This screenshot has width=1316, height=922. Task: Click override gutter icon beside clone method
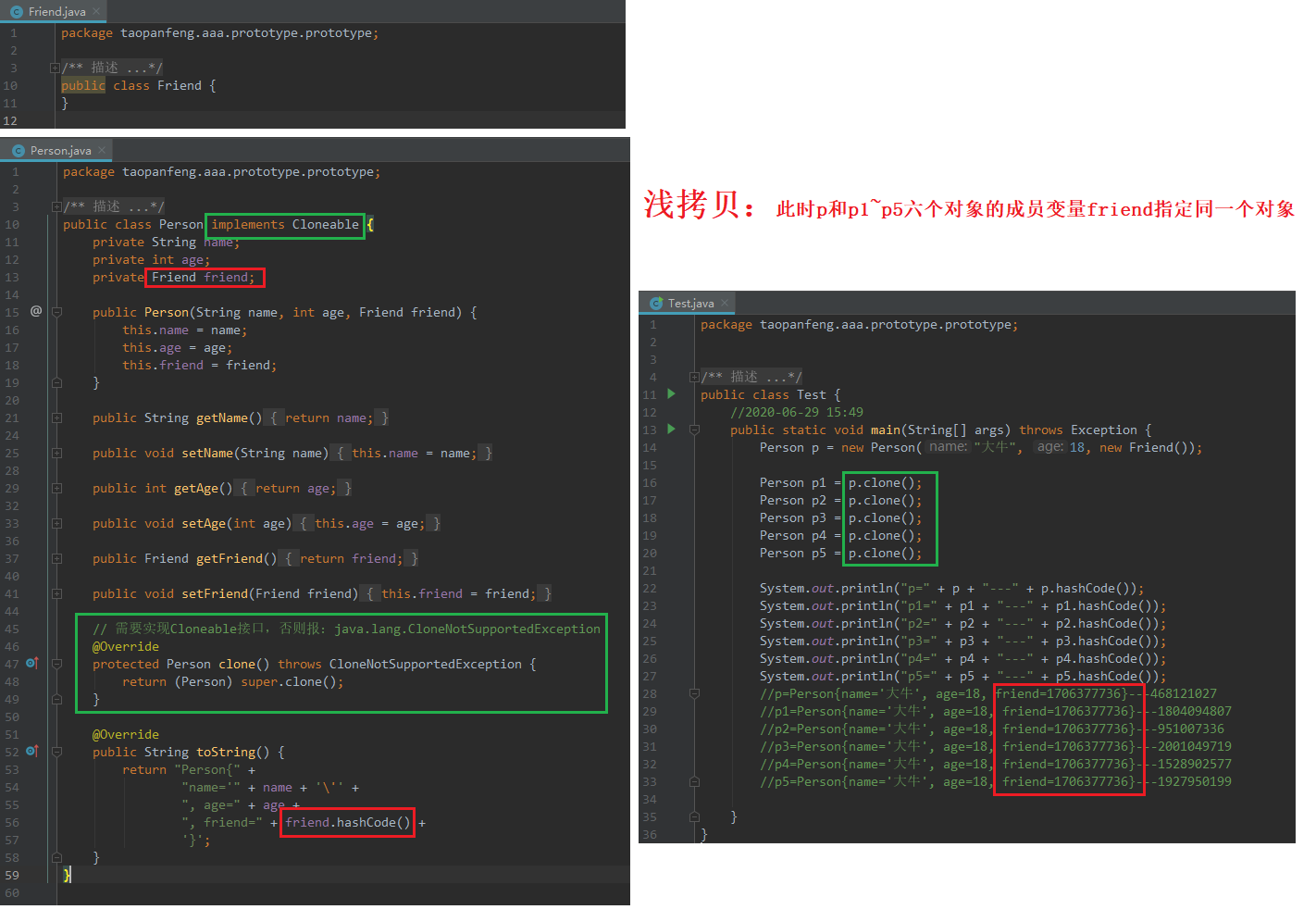(x=32, y=663)
